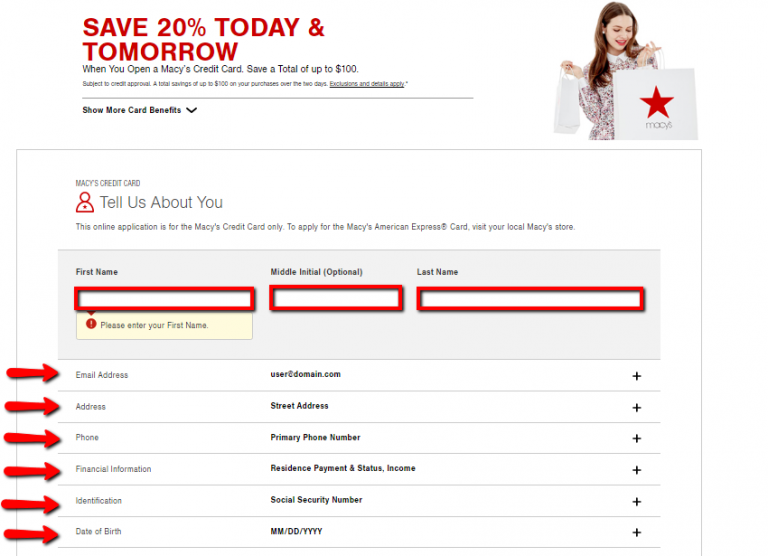Click Social Security Number text
This screenshot has width=768, height=556.
click(316, 500)
